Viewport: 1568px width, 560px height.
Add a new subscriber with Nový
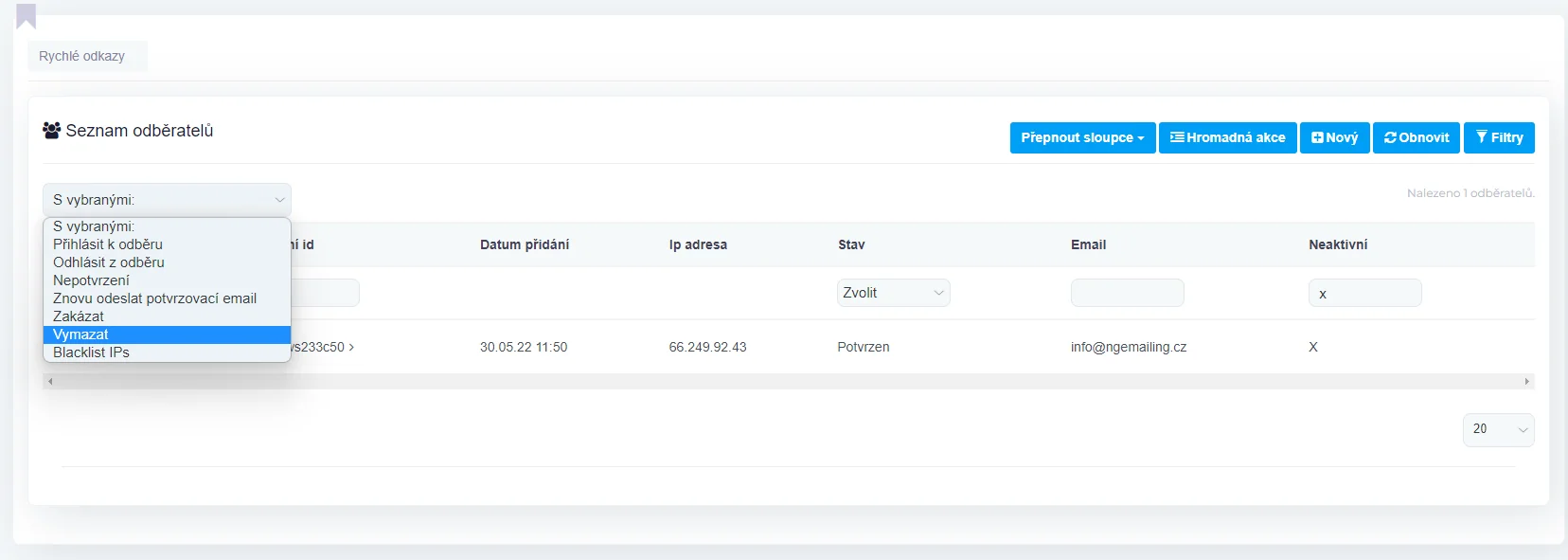1334,137
